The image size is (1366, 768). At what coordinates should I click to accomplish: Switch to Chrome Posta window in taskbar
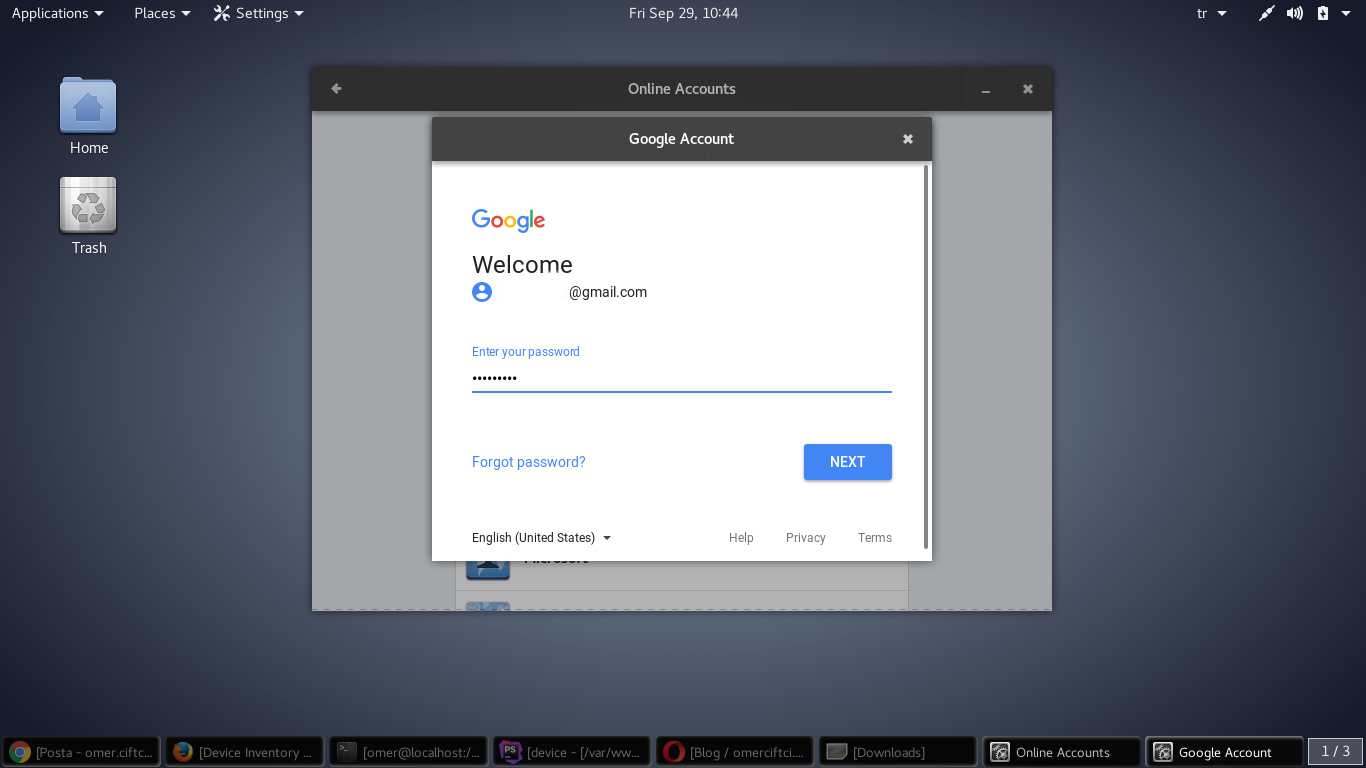pyautogui.click(x=82, y=752)
